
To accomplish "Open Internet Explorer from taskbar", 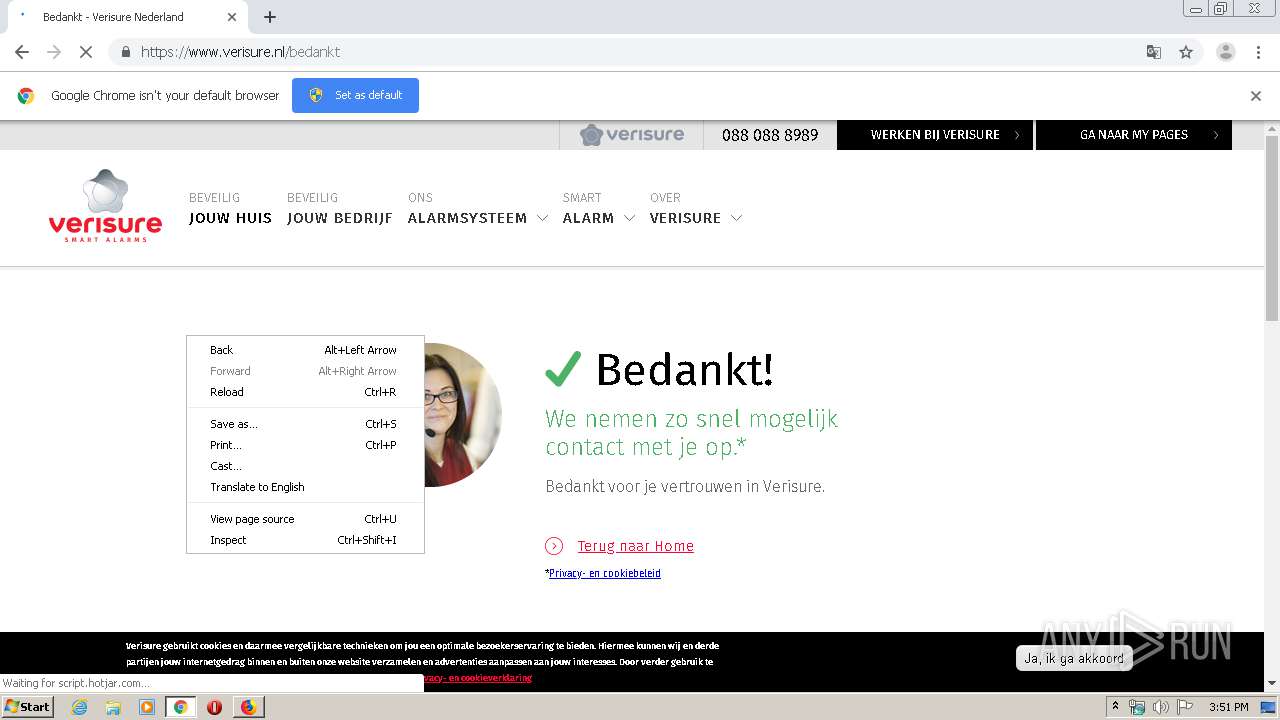I will click(x=79, y=707).
